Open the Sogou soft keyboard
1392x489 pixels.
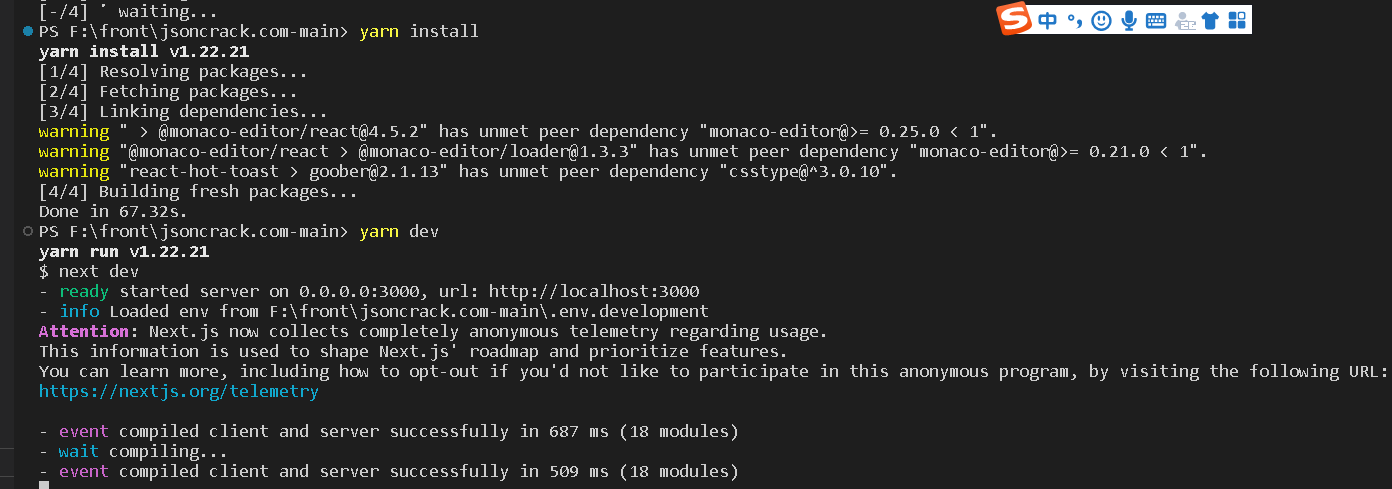pos(1156,20)
